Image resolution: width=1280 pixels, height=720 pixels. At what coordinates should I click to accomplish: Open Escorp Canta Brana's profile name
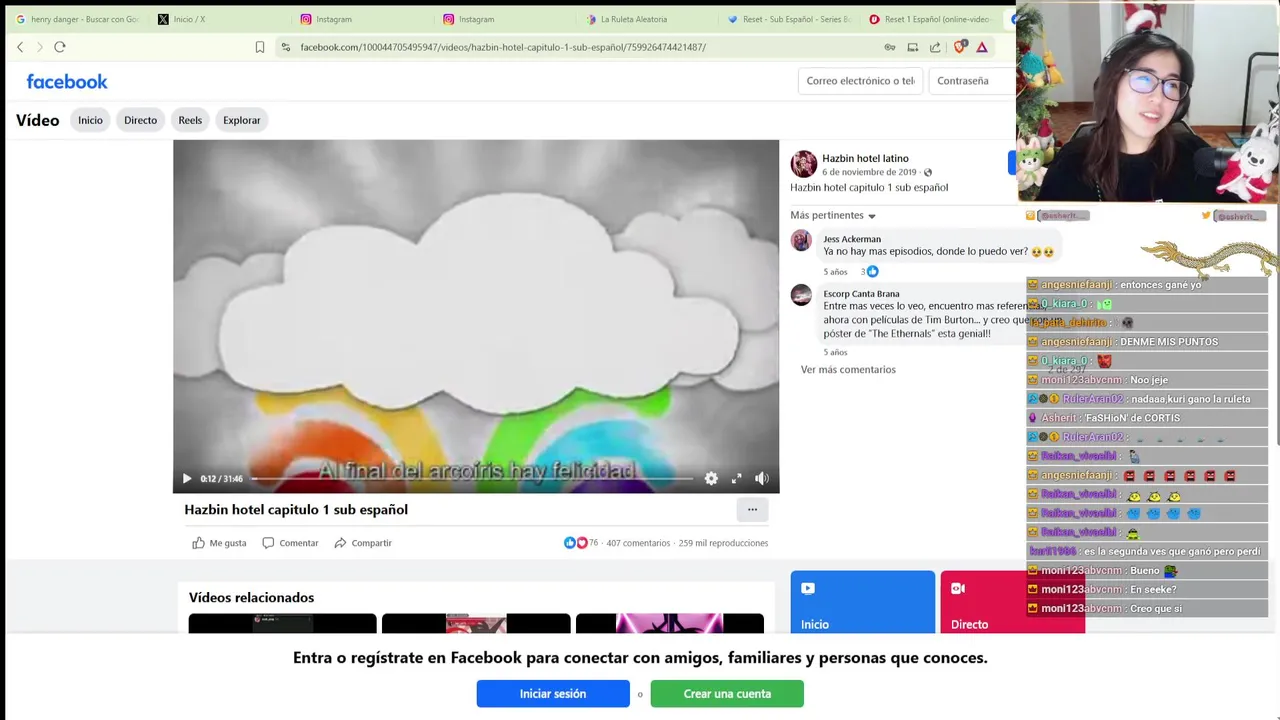click(861, 294)
